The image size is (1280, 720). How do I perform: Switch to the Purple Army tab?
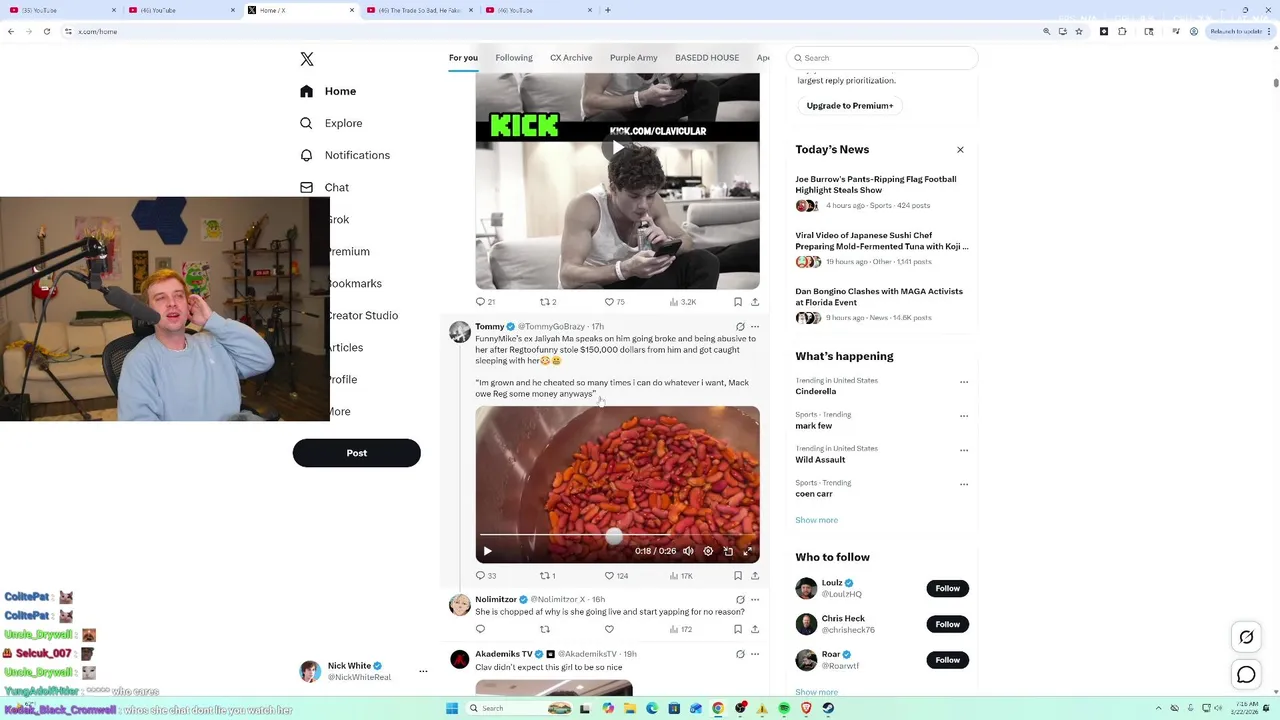[x=634, y=58]
